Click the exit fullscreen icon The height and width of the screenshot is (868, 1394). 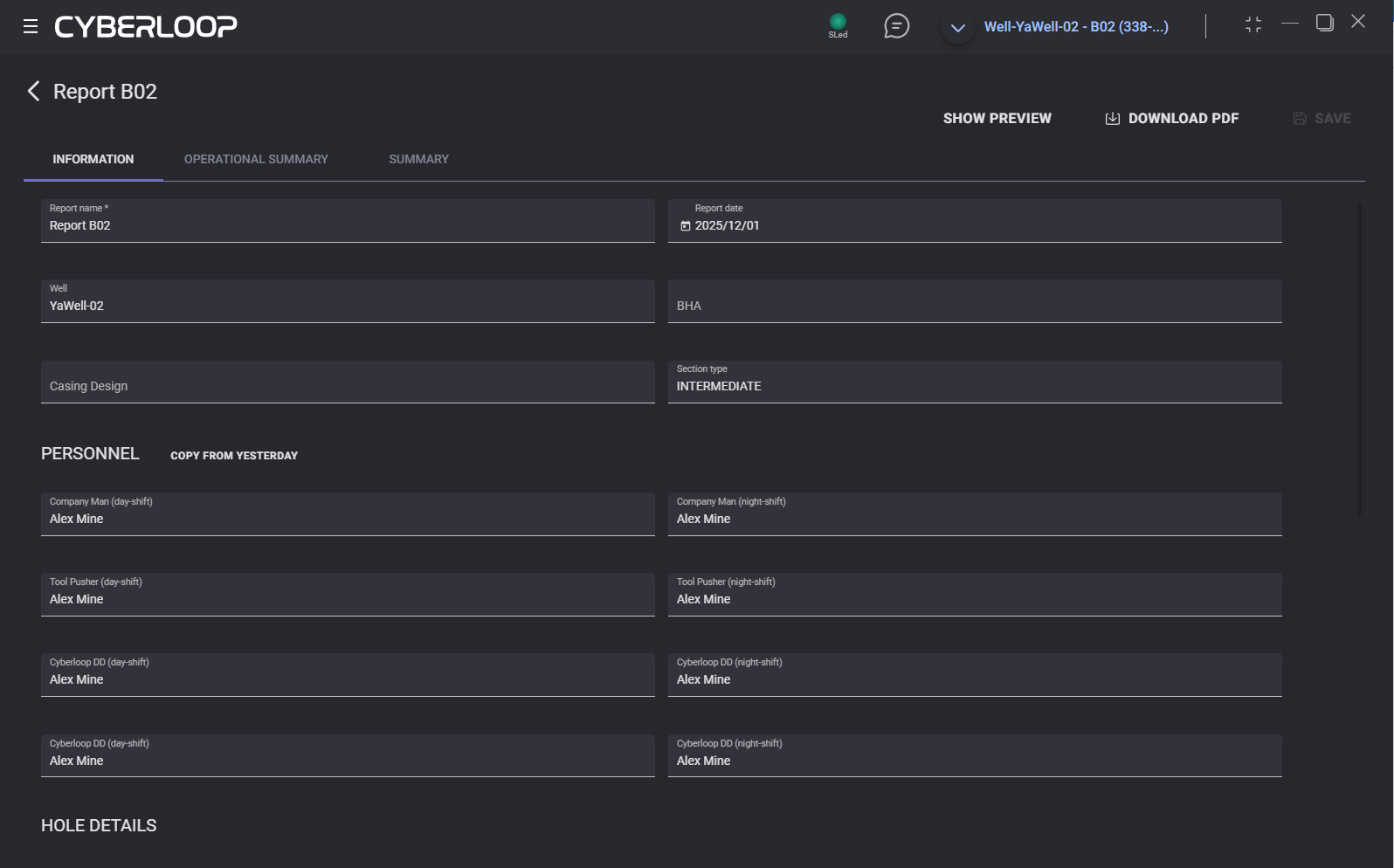[x=1253, y=25]
